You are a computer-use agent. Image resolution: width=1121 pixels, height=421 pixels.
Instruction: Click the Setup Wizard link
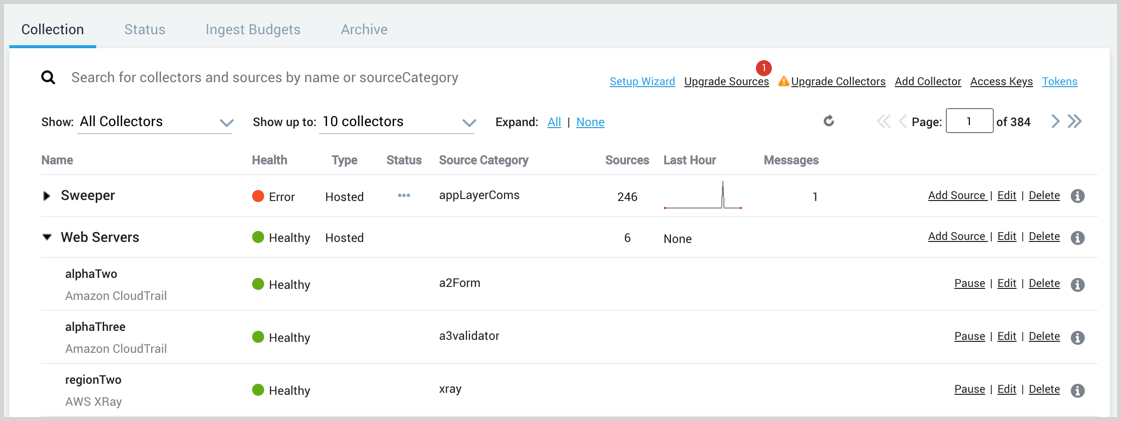[x=642, y=82]
